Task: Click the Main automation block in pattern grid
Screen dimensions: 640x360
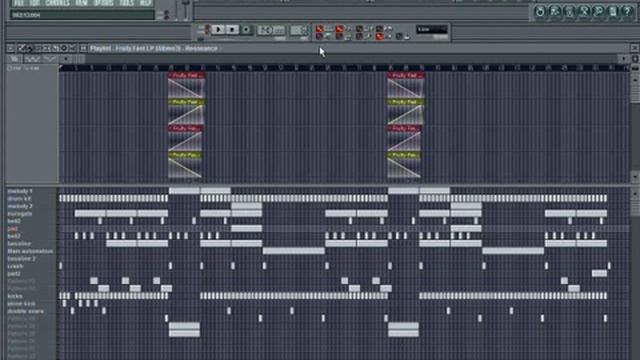Action: (x=294, y=251)
